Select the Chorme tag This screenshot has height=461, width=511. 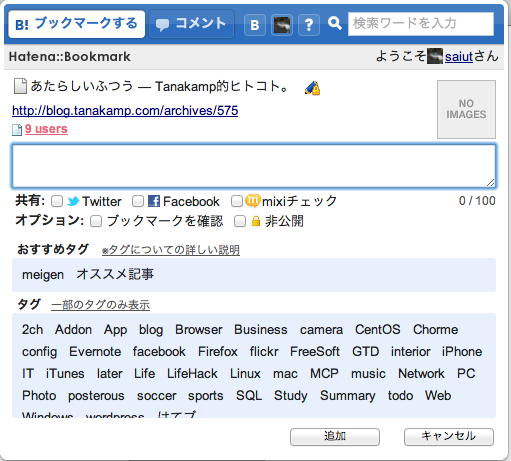click(436, 330)
